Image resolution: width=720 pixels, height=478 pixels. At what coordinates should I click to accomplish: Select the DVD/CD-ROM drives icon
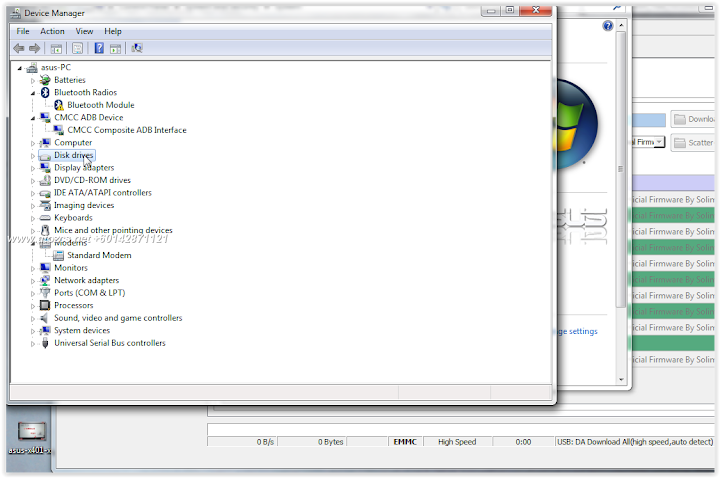[45, 180]
